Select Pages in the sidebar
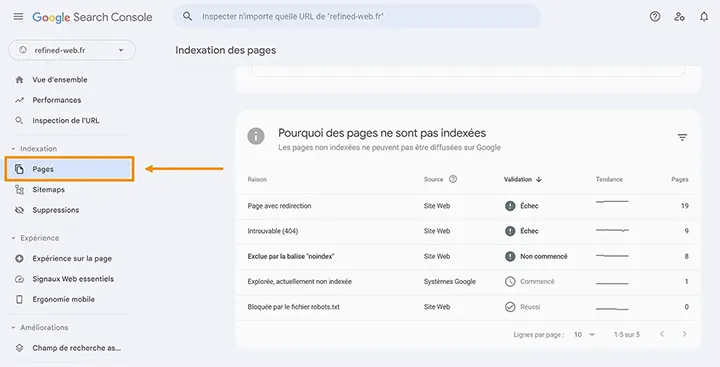This screenshot has height=367, width=720. [x=69, y=169]
